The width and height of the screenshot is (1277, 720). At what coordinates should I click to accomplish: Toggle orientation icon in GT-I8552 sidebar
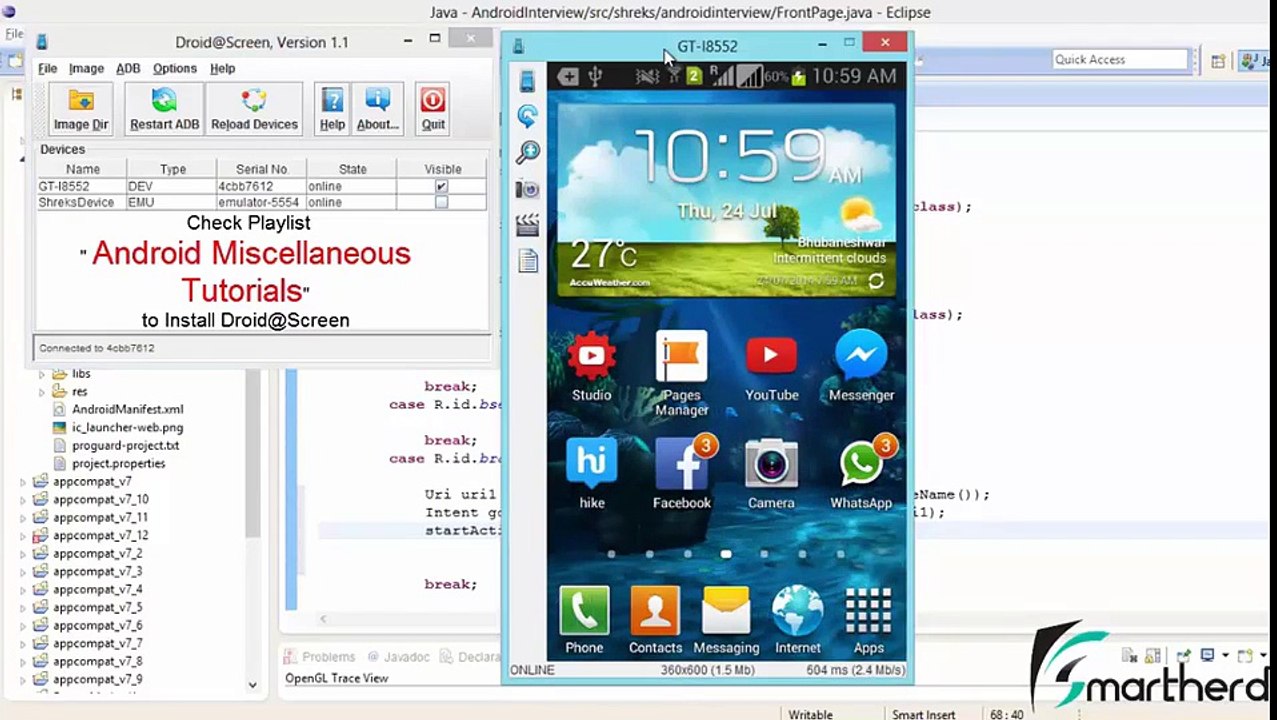[x=527, y=81]
